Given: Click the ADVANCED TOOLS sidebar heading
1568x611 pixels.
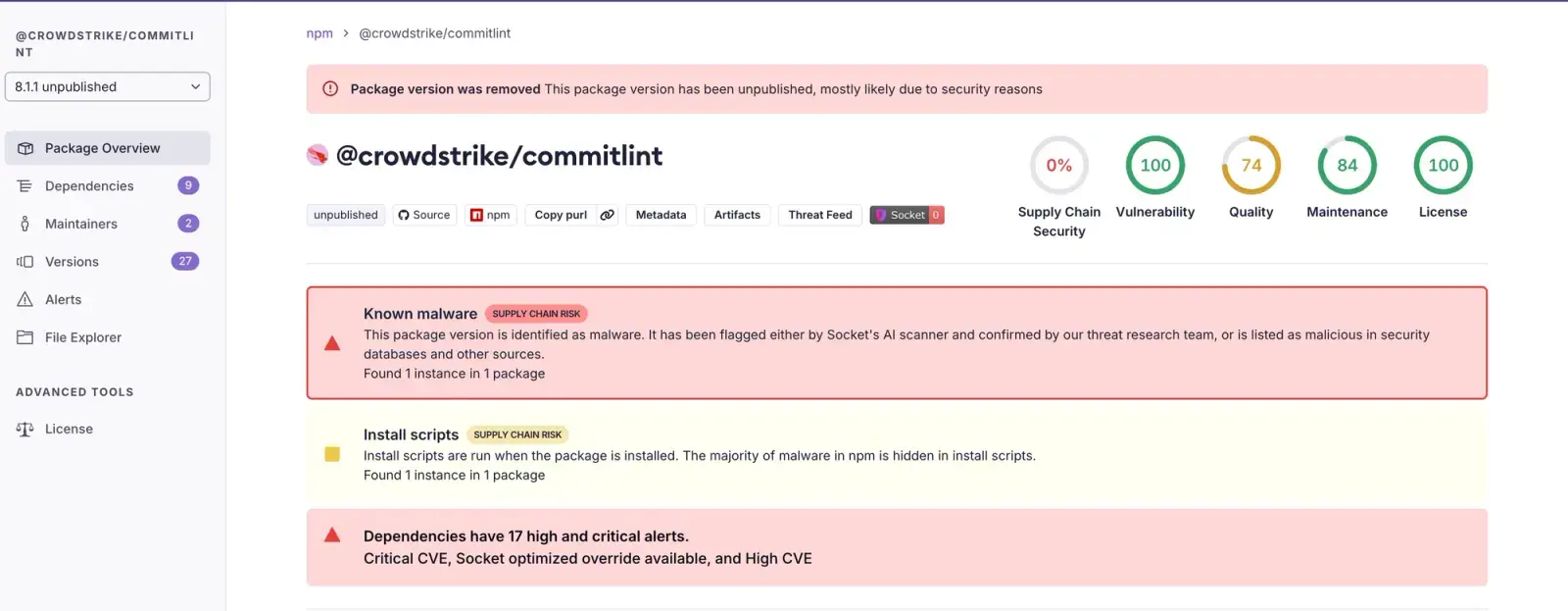Looking at the screenshot, I should pyautogui.click(x=74, y=392).
